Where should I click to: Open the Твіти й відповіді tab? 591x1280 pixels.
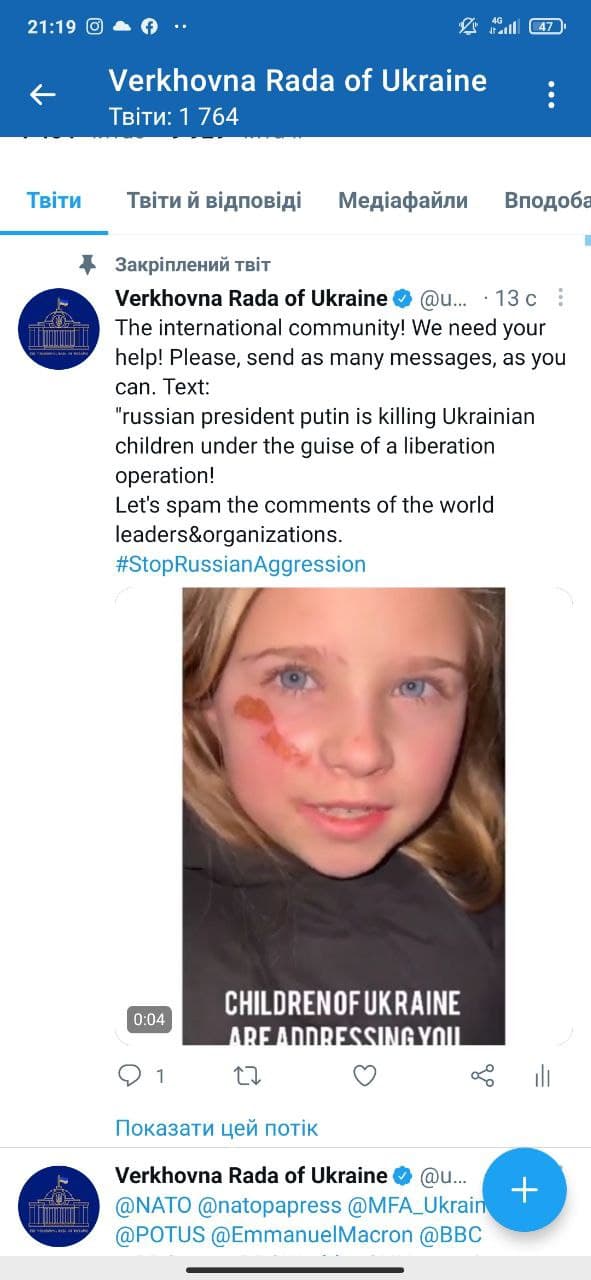coord(214,200)
